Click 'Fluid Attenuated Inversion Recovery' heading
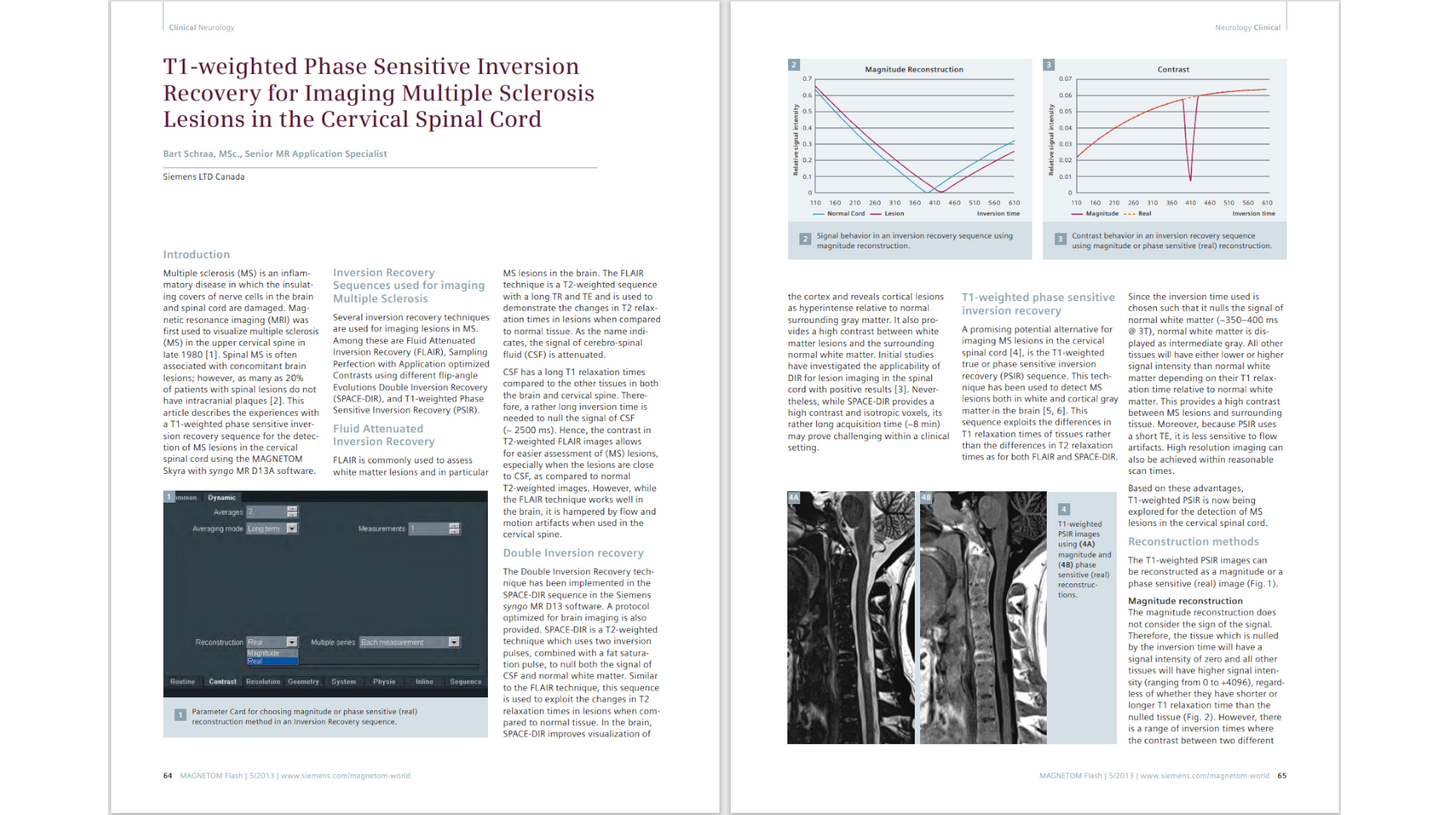 pyautogui.click(x=386, y=435)
